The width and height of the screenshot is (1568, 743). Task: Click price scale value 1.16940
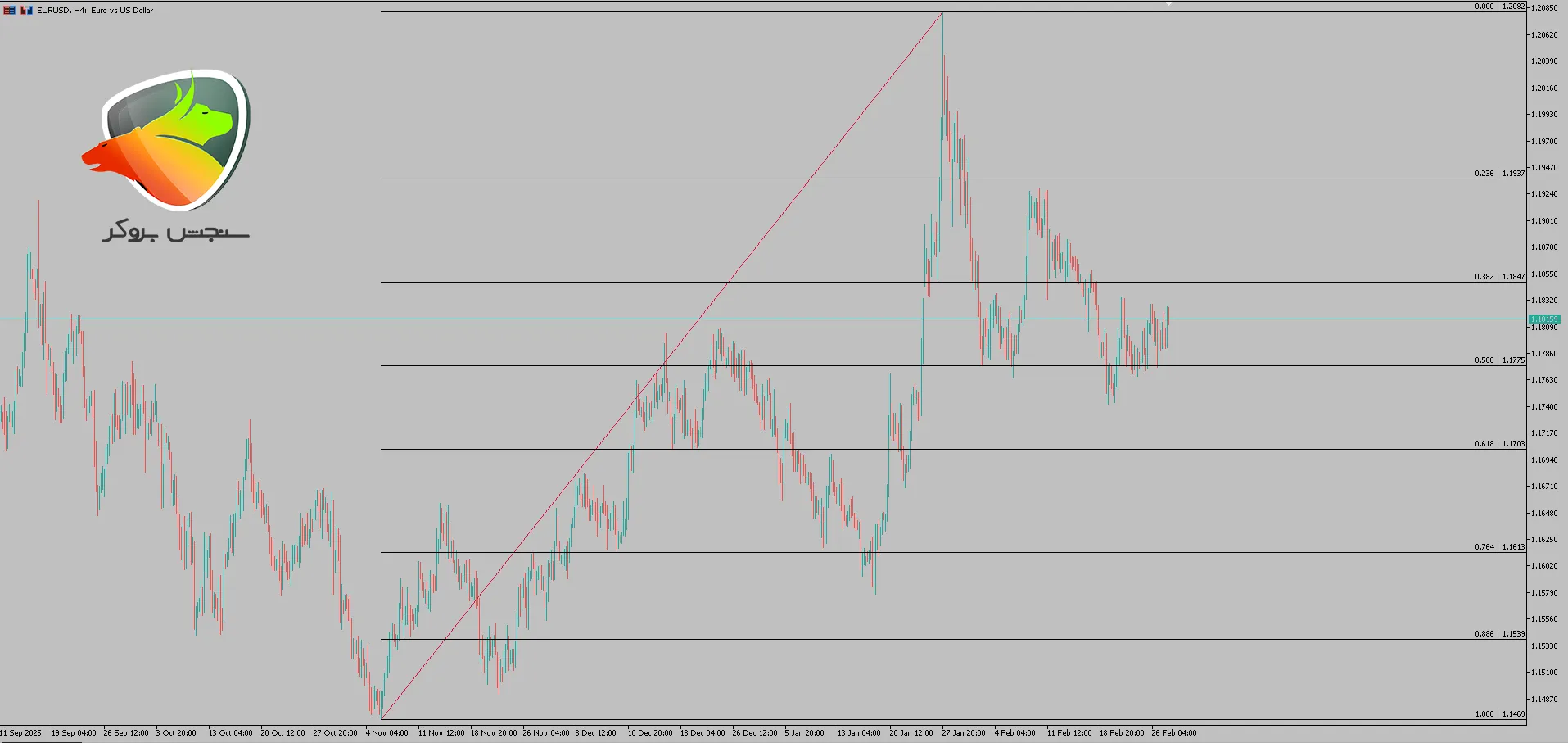point(1544,460)
